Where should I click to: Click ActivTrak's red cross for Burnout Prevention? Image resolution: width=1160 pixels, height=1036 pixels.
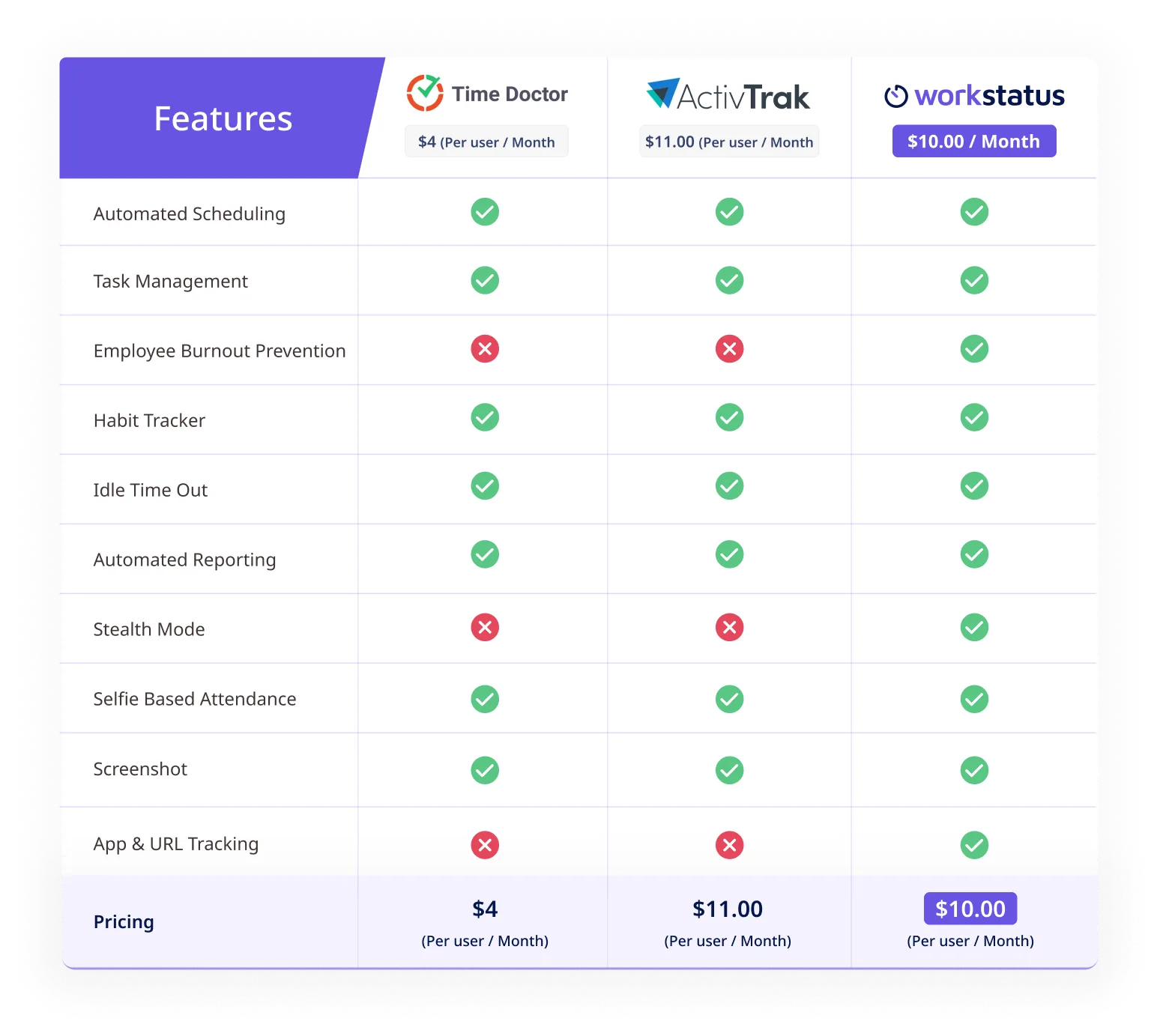click(x=729, y=349)
